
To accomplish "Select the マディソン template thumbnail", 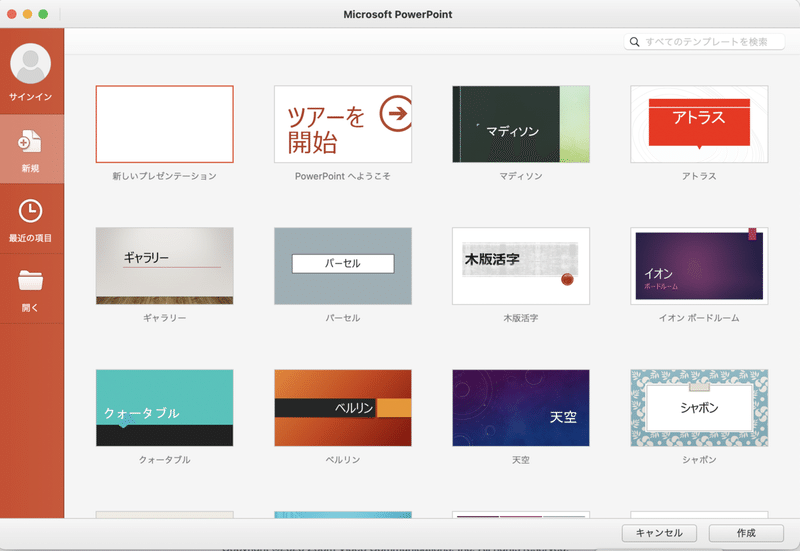I will (521, 124).
